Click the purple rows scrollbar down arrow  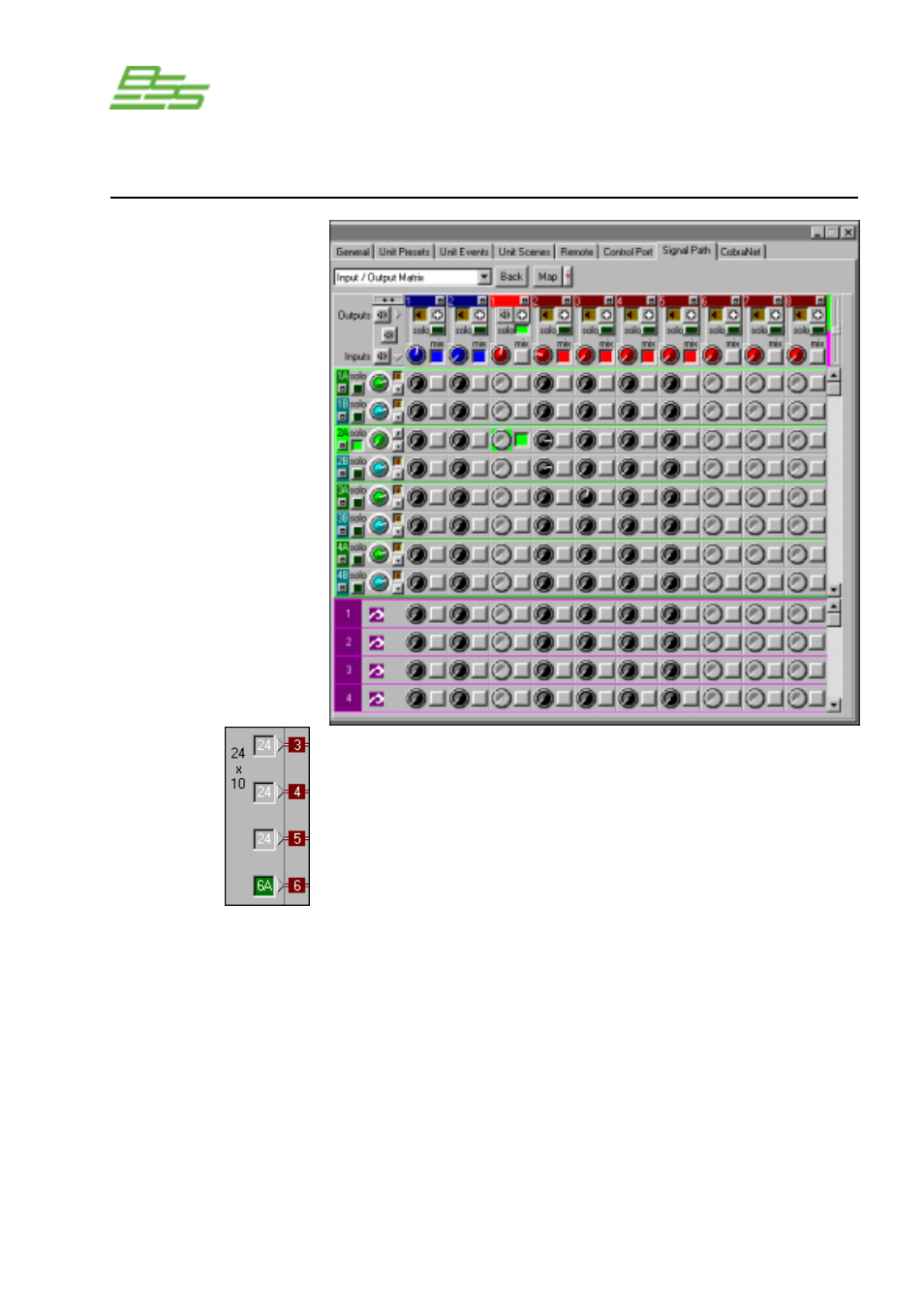pos(834,705)
